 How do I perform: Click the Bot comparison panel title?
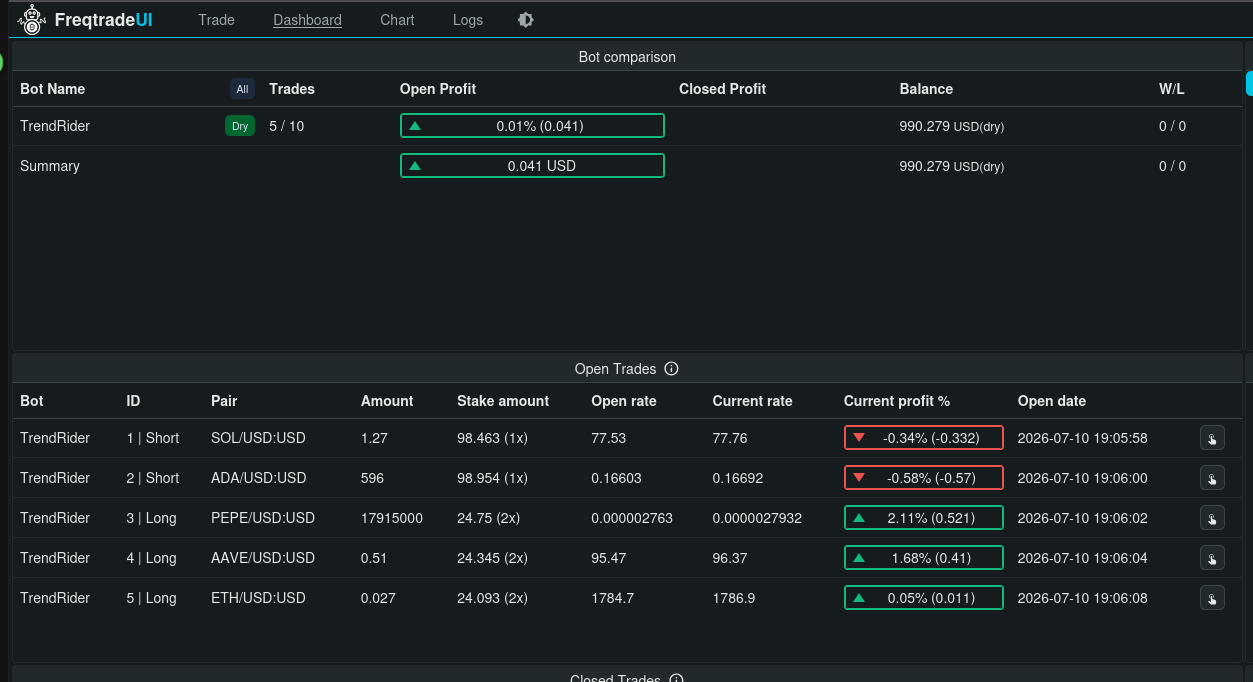(627, 57)
